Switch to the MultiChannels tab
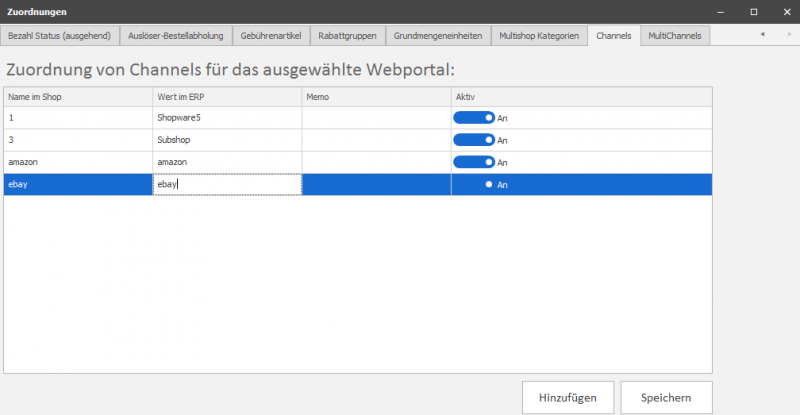Image resolution: width=800 pixels, height=415 pixels. pos(676,35)
